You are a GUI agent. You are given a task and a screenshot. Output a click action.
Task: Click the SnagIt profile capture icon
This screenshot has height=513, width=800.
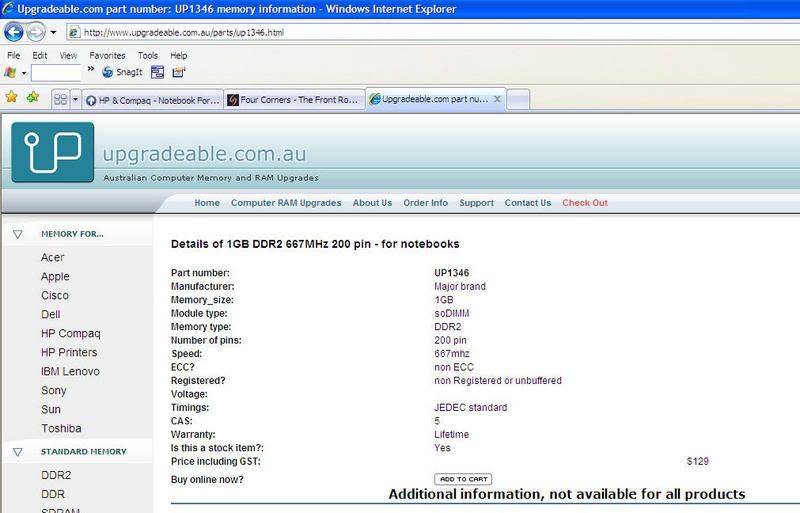point(179,72)
